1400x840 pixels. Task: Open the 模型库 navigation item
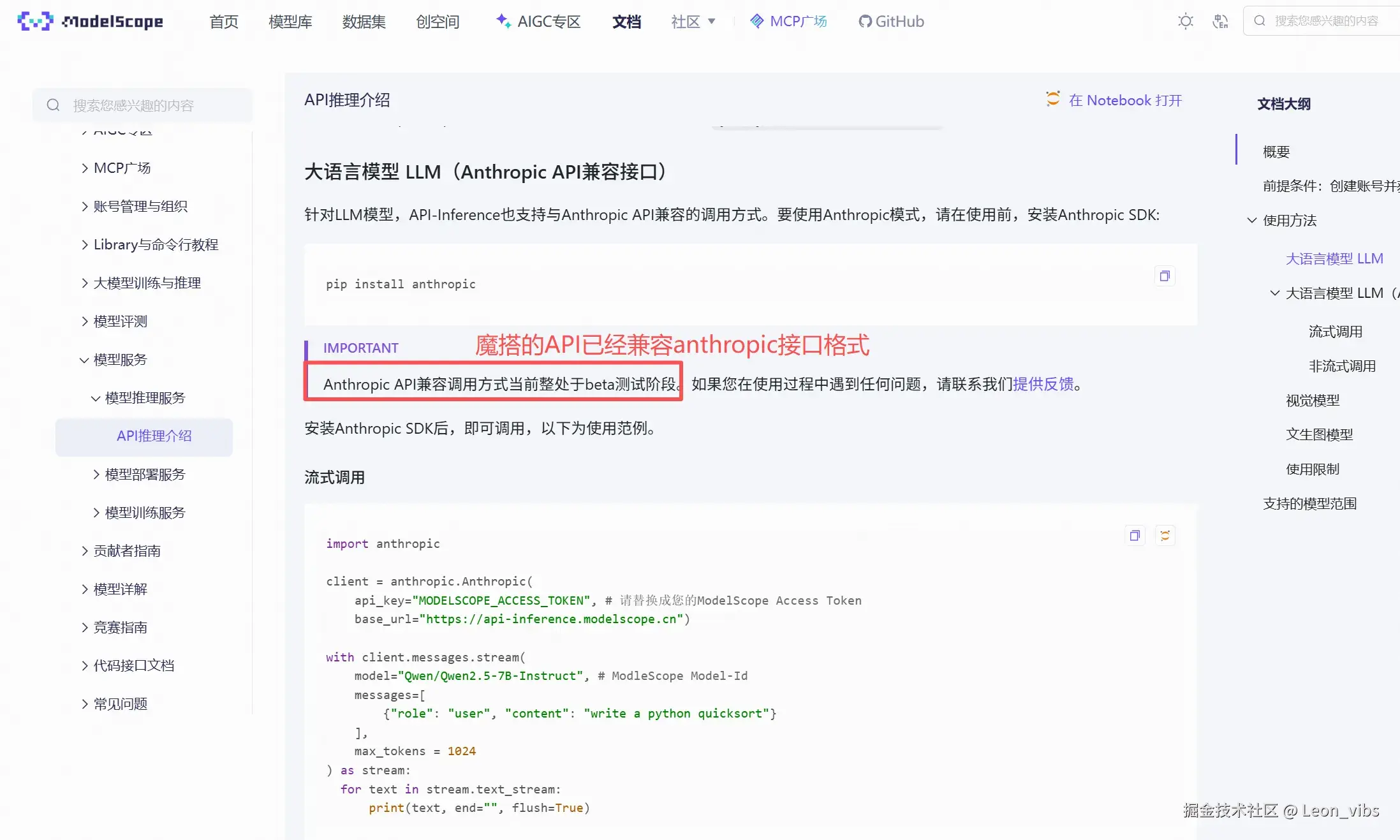[290, 22]
